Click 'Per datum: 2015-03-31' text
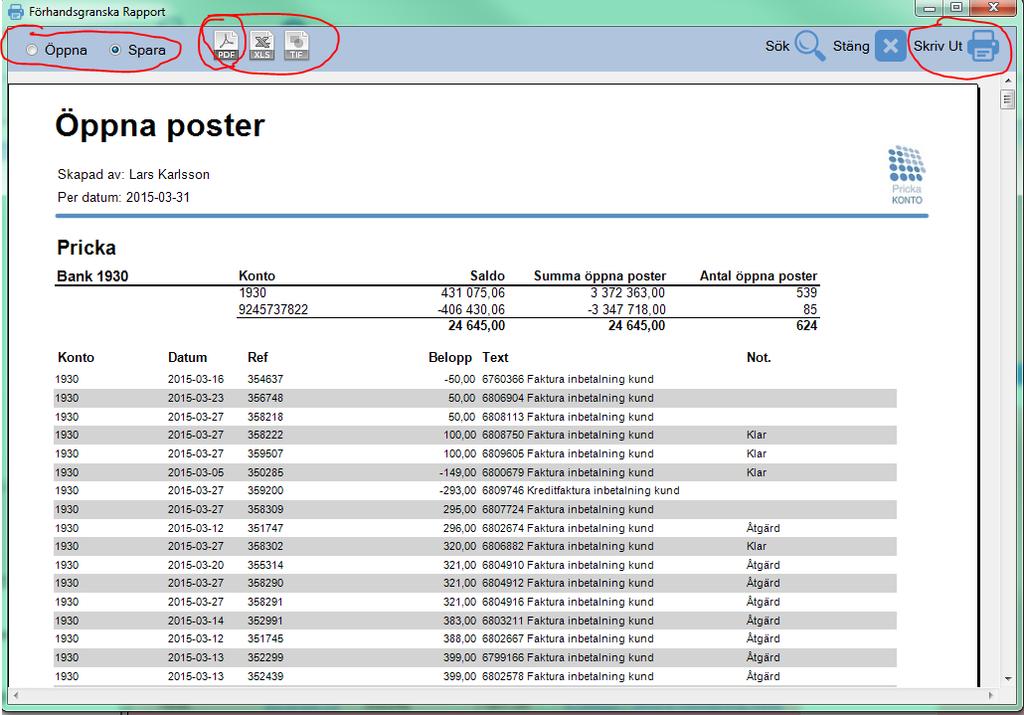The height and width of the screenshot is (715, 1024). point(123,197)
